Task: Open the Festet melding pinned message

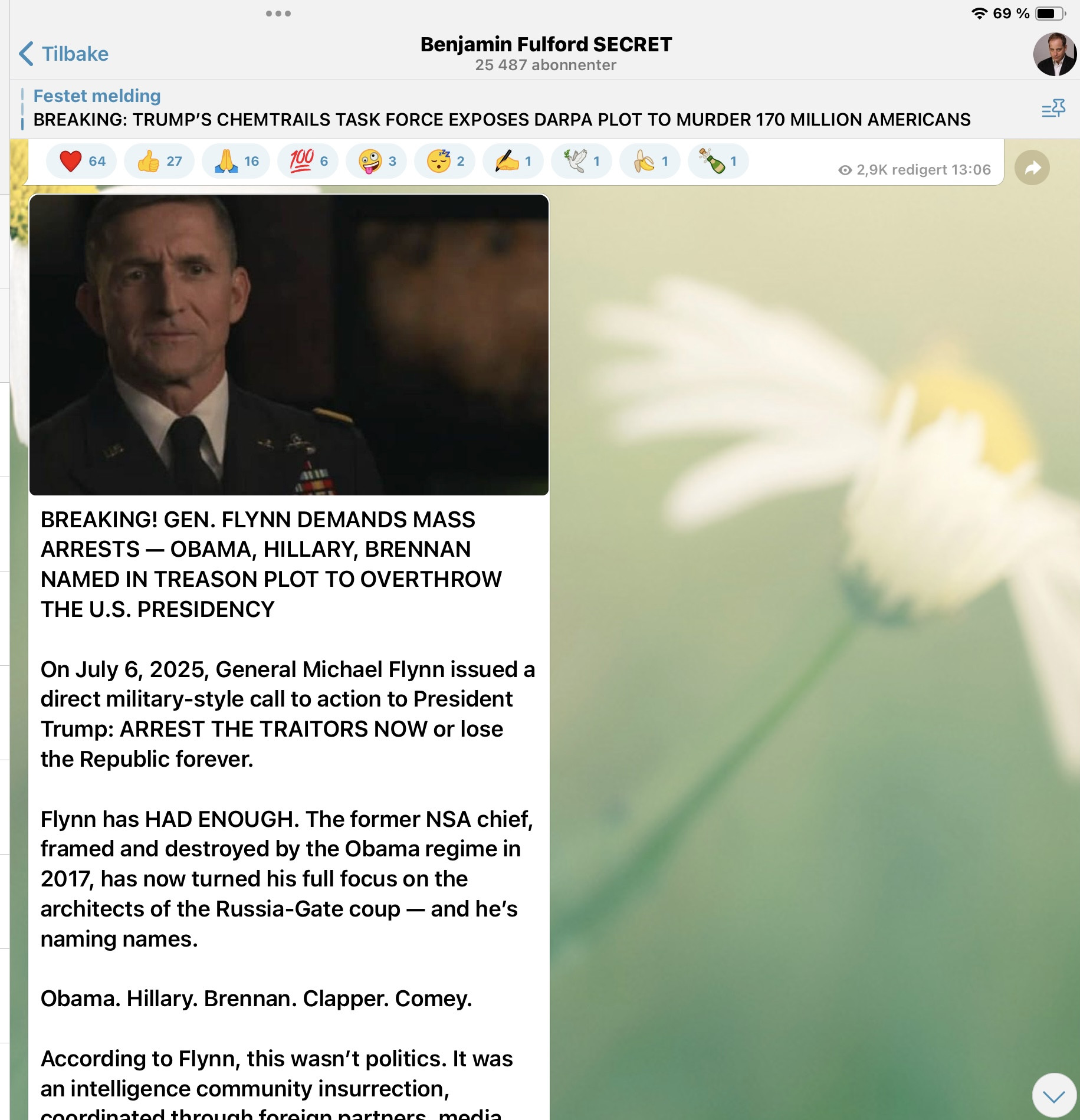Action: coord(501,109)
